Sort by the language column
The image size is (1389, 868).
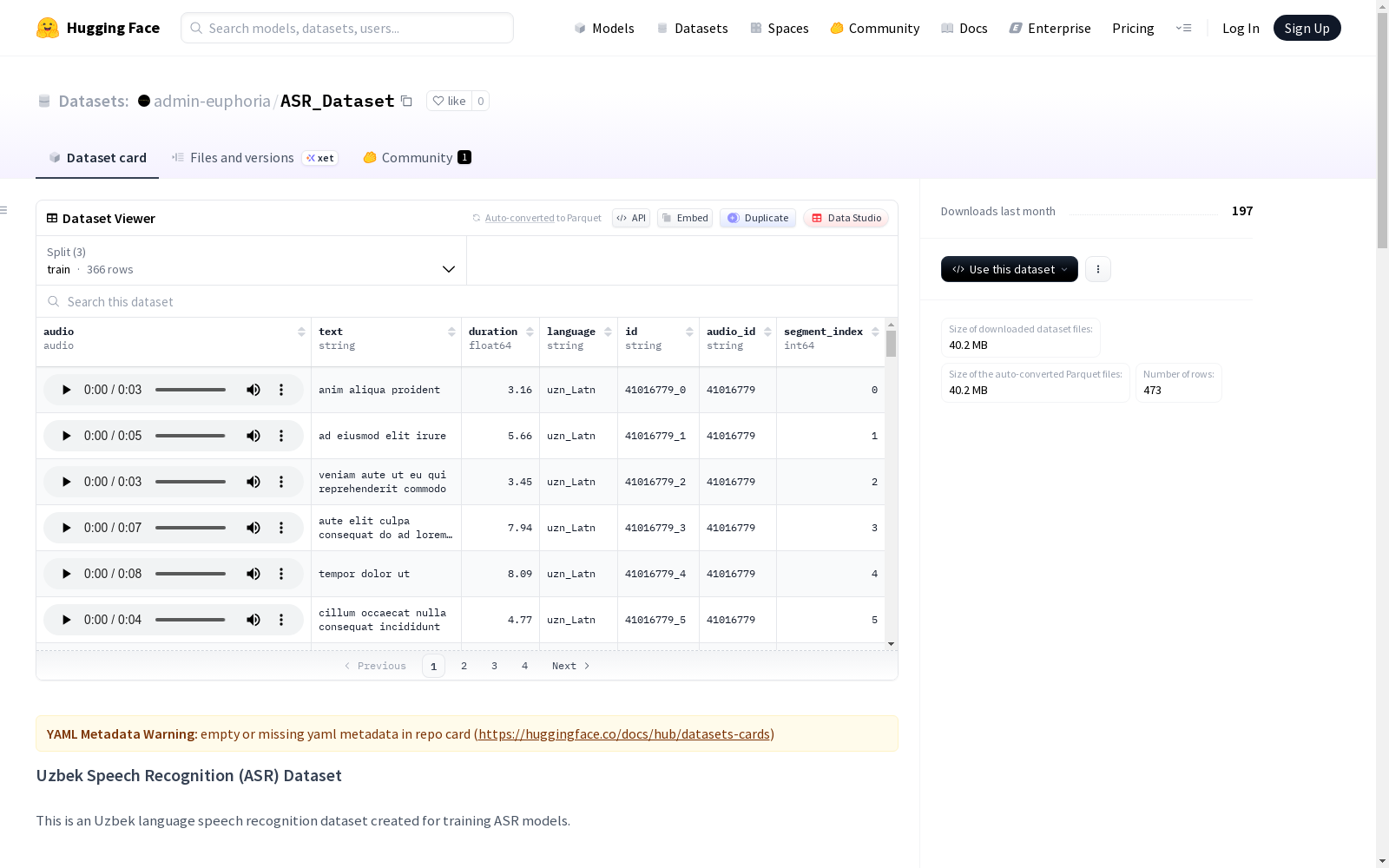click(608, 332)
